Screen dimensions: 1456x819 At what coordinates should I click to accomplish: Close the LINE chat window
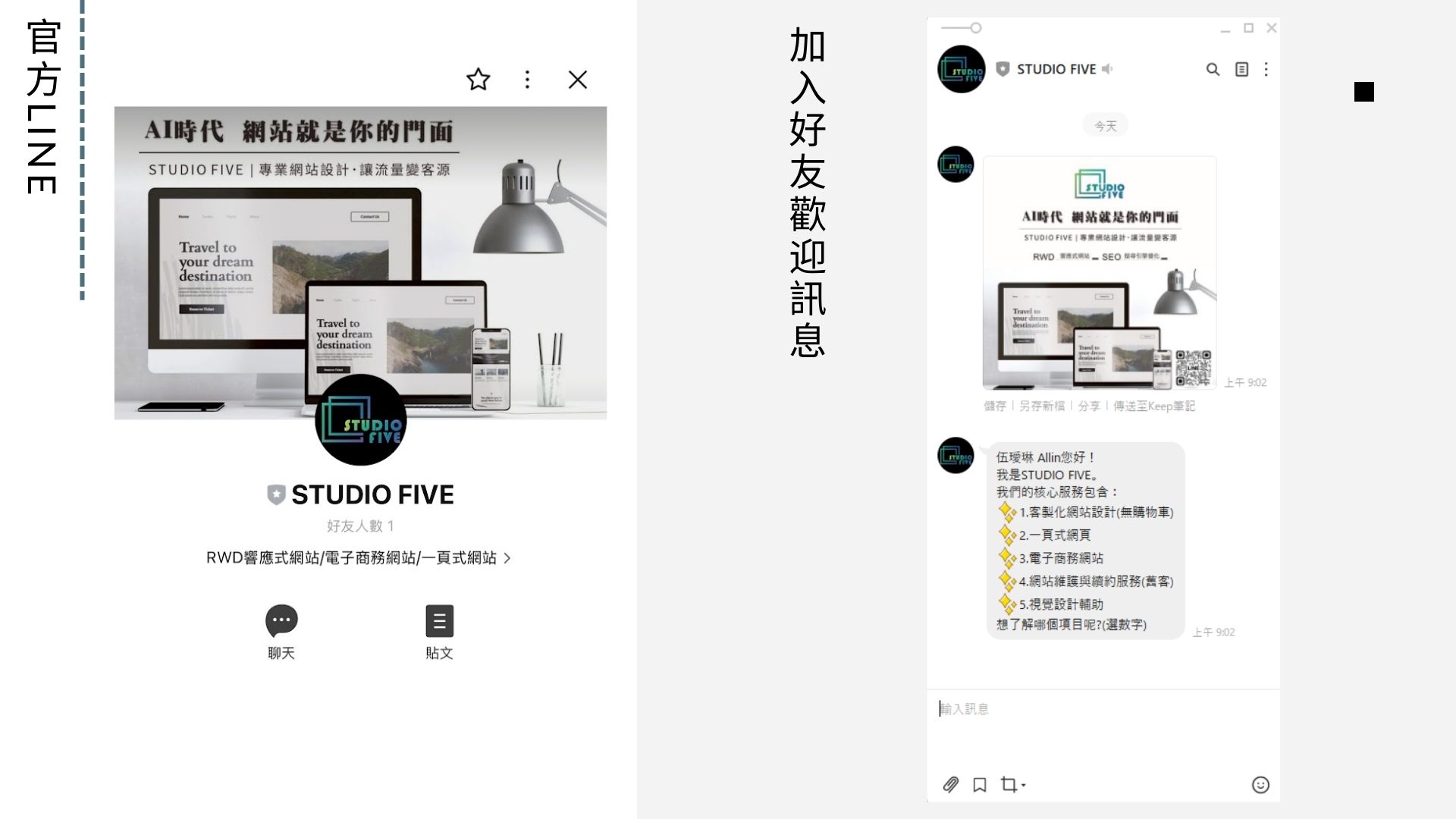click(1272, 28)
